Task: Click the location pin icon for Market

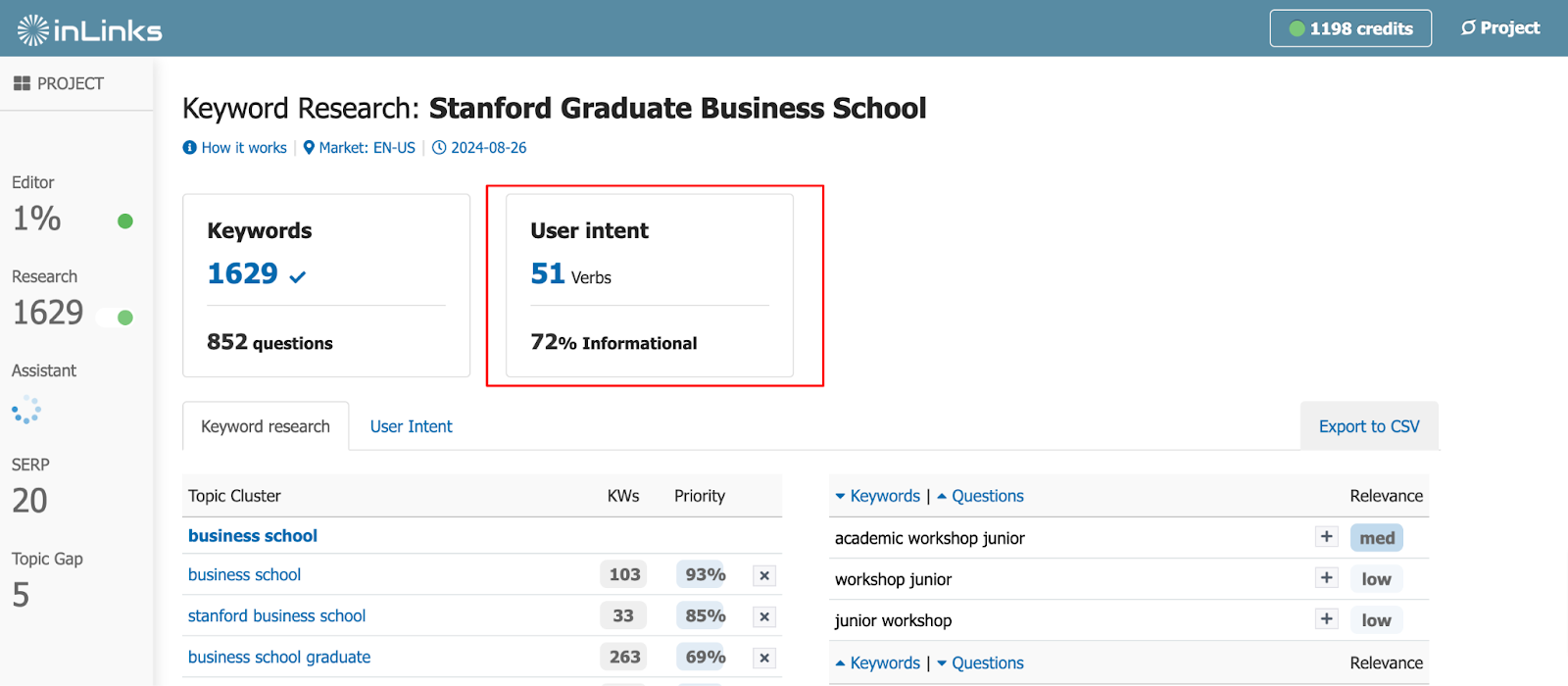Action: click(309, 148)
